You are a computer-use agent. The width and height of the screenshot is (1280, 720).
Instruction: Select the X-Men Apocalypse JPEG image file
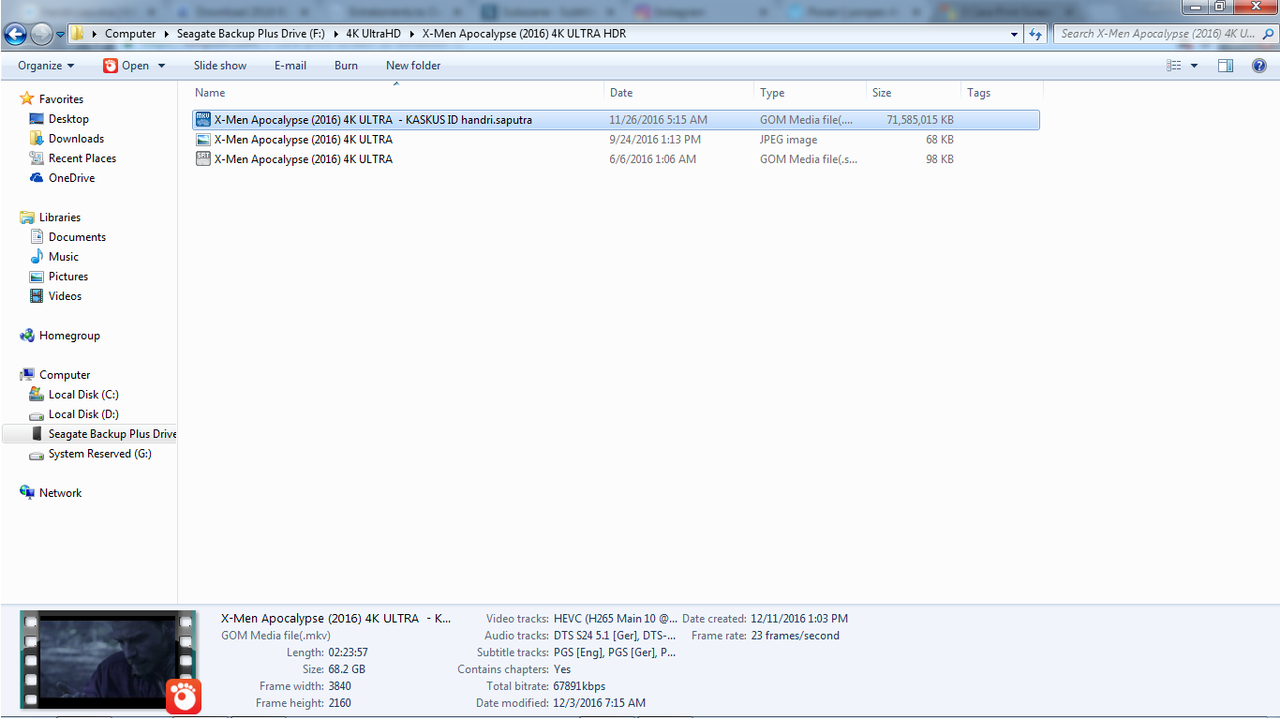tap(616, 140)
